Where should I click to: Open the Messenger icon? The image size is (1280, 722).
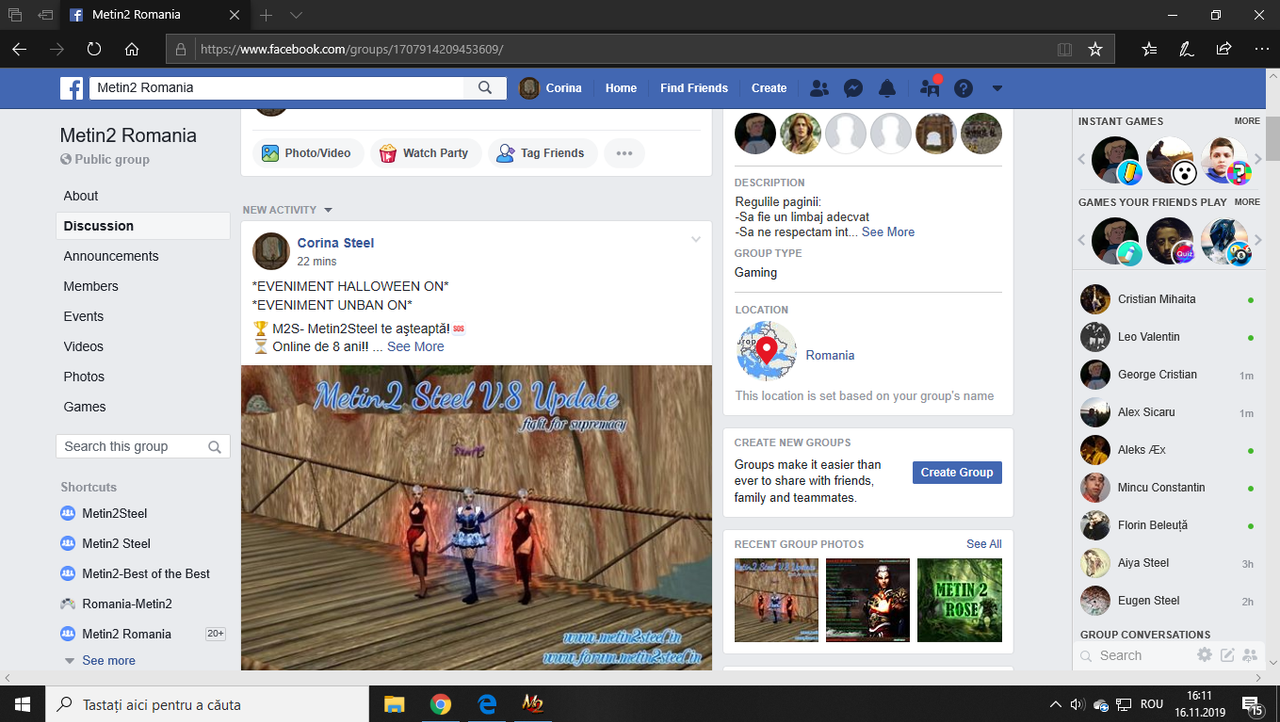(853, 88)
